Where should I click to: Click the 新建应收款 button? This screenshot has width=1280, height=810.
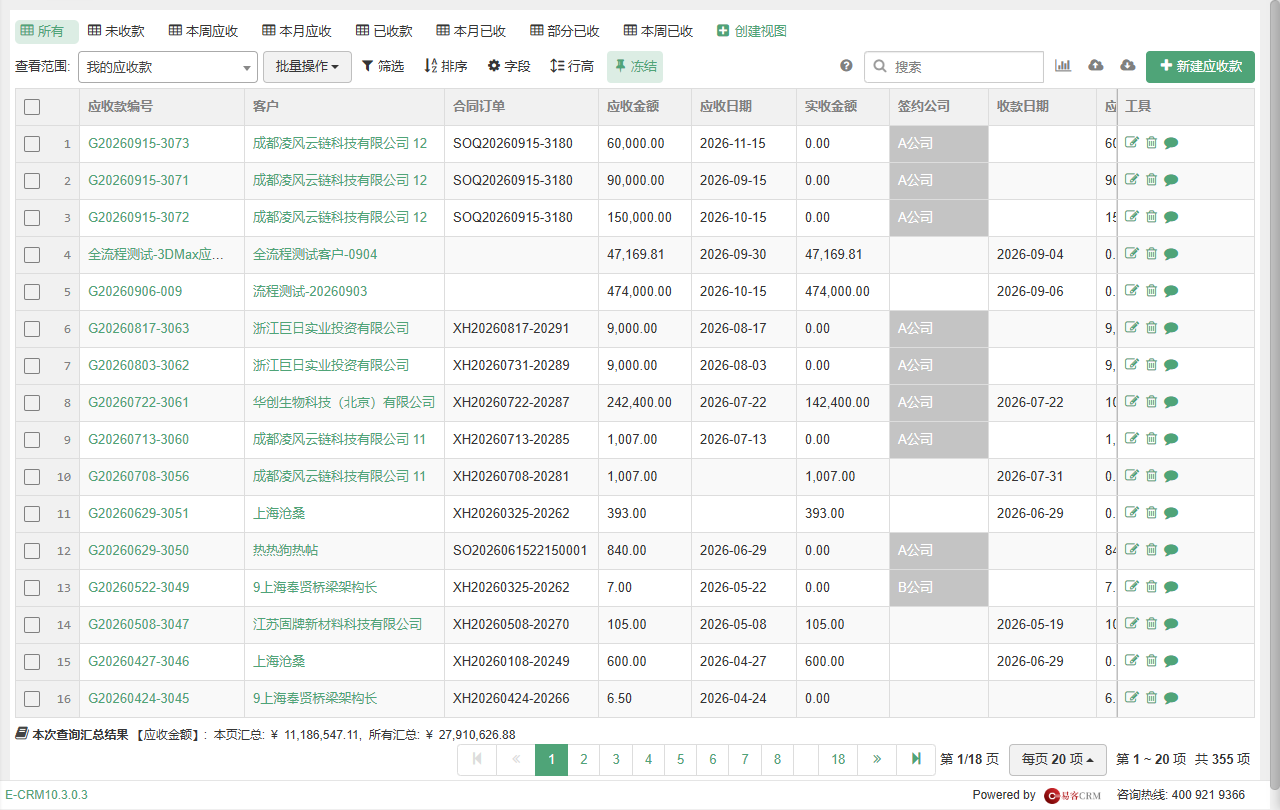[1200, 67]
